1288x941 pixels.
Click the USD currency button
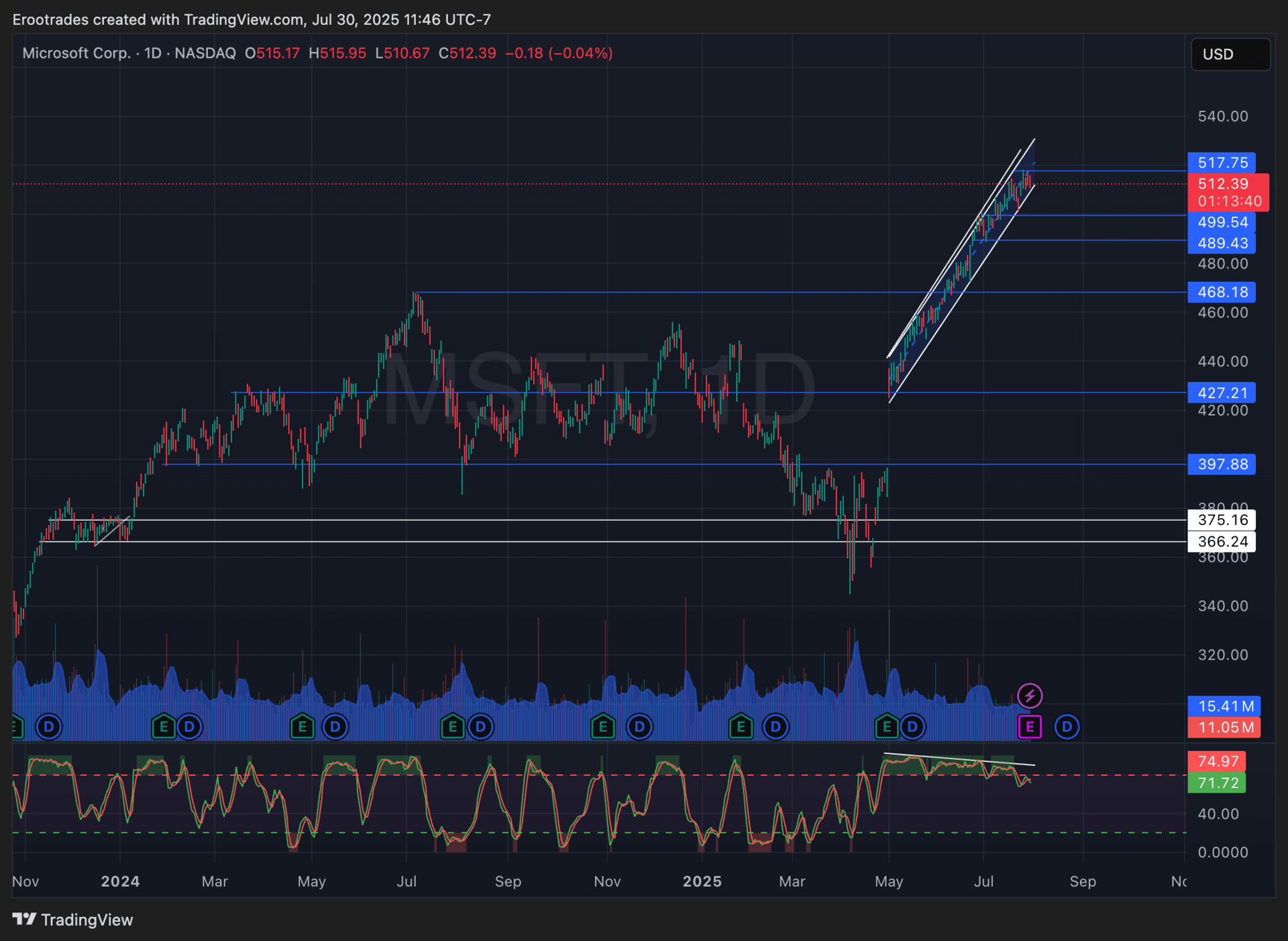click(x=1230, y=54)
